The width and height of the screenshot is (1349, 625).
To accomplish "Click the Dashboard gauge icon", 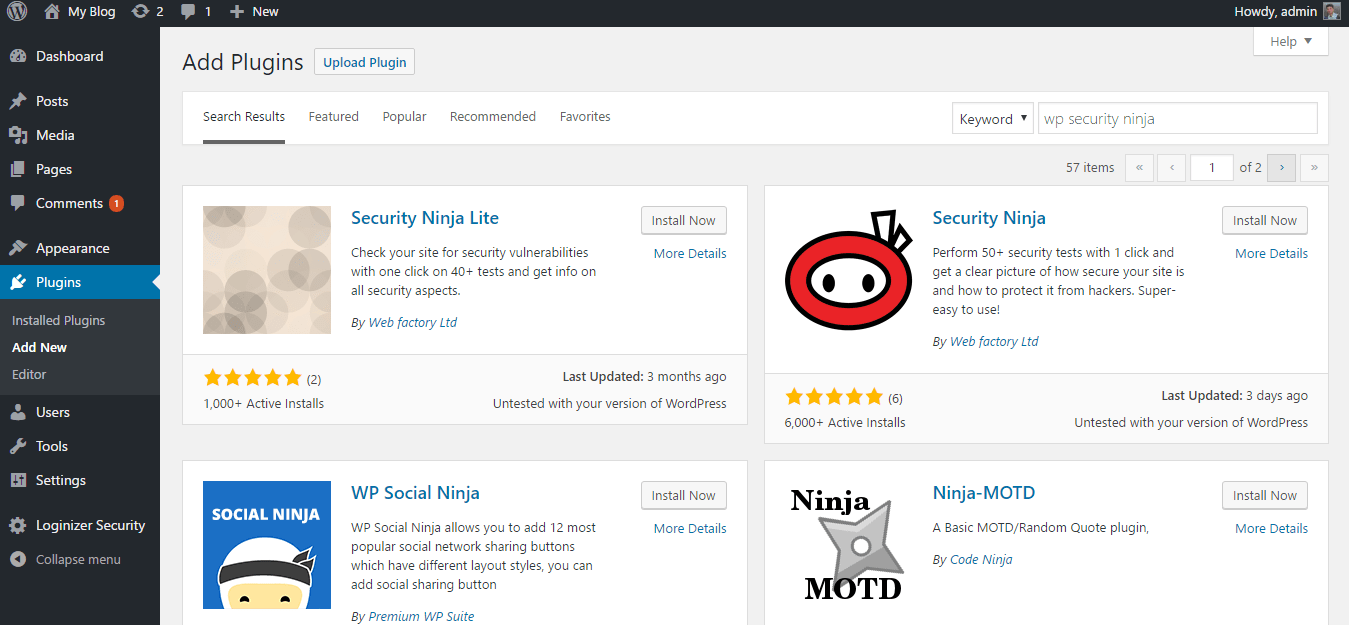I will pyautogui.click(x=18, y=56).
